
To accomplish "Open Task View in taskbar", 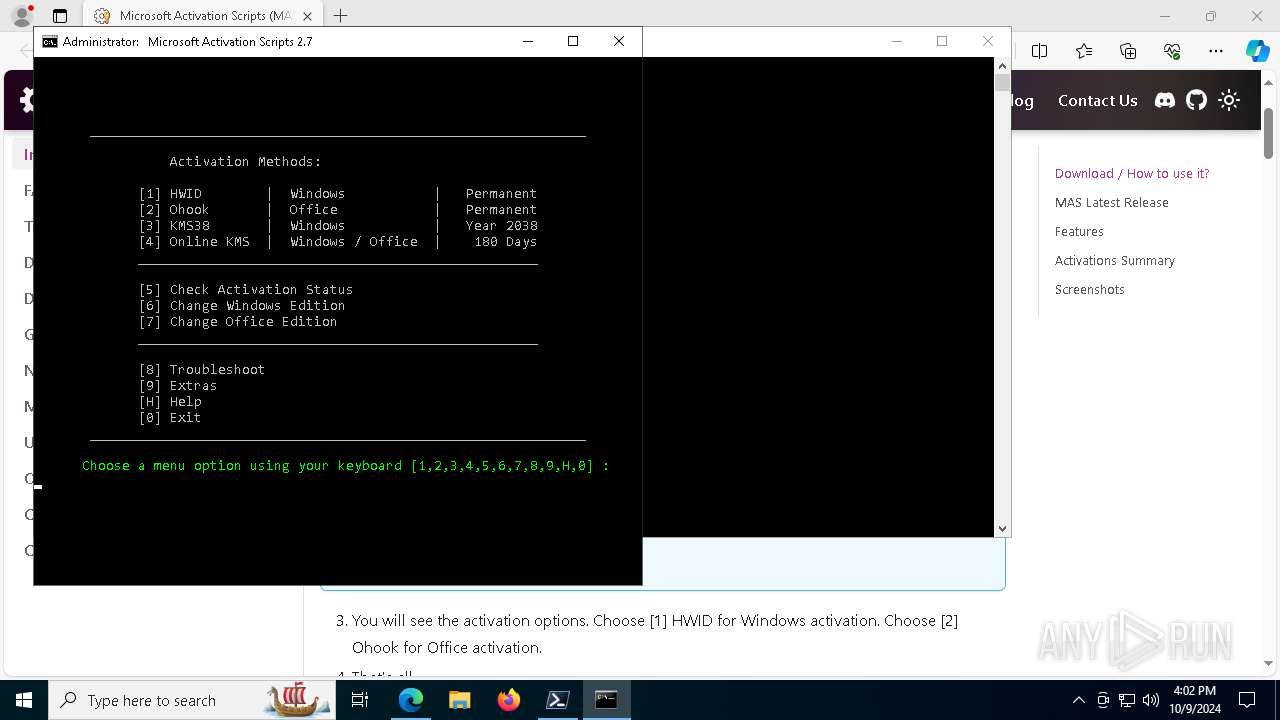I will [x=361, y=700].
